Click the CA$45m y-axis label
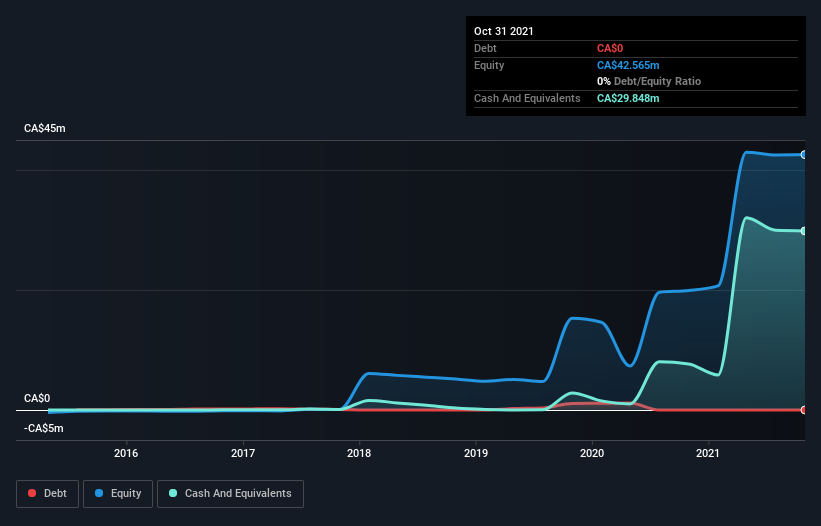This screenshot has width=821, height=526. point(45,128)
